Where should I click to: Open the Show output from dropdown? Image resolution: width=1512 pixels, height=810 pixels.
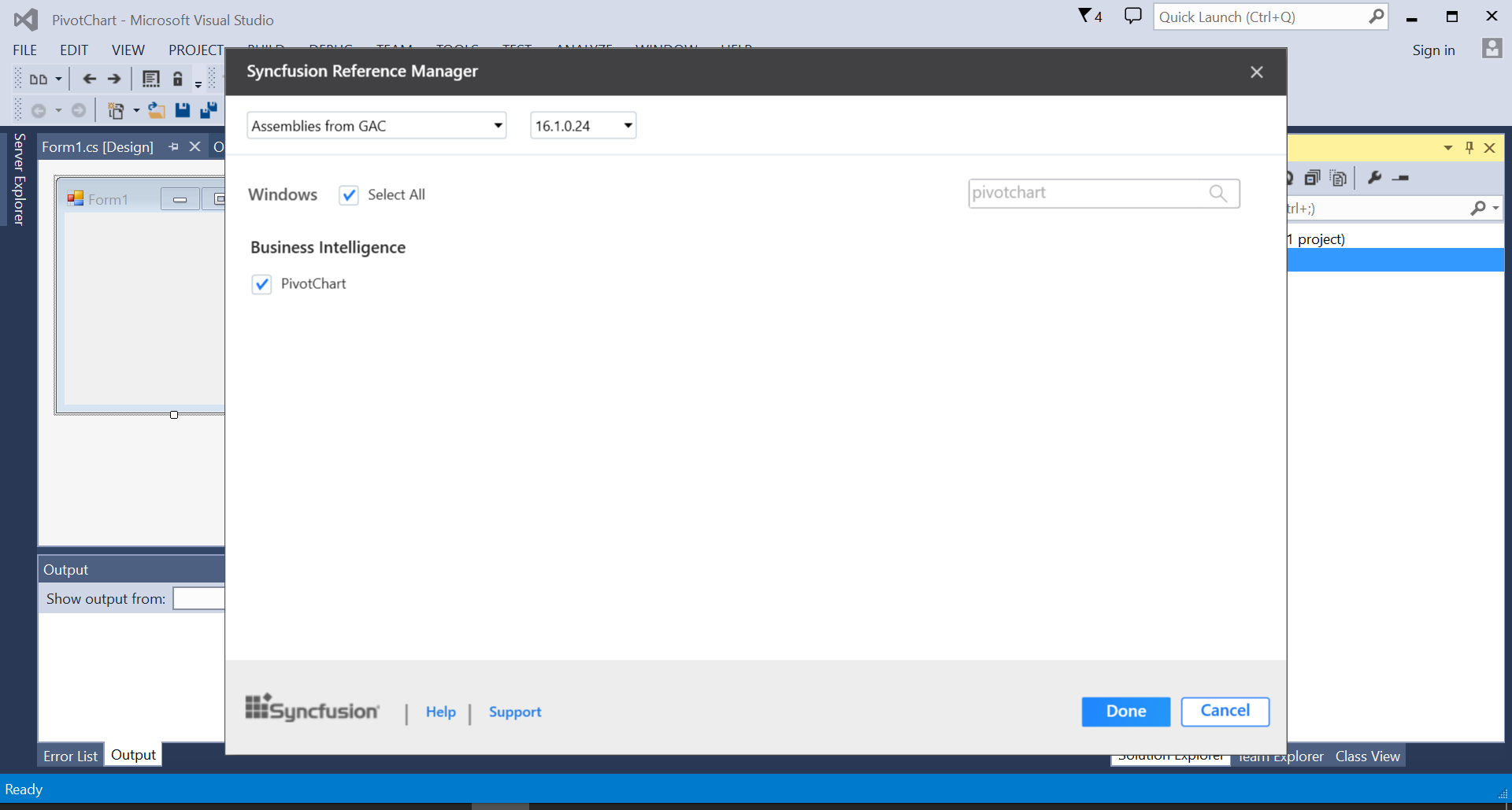(x=199, y=599)
